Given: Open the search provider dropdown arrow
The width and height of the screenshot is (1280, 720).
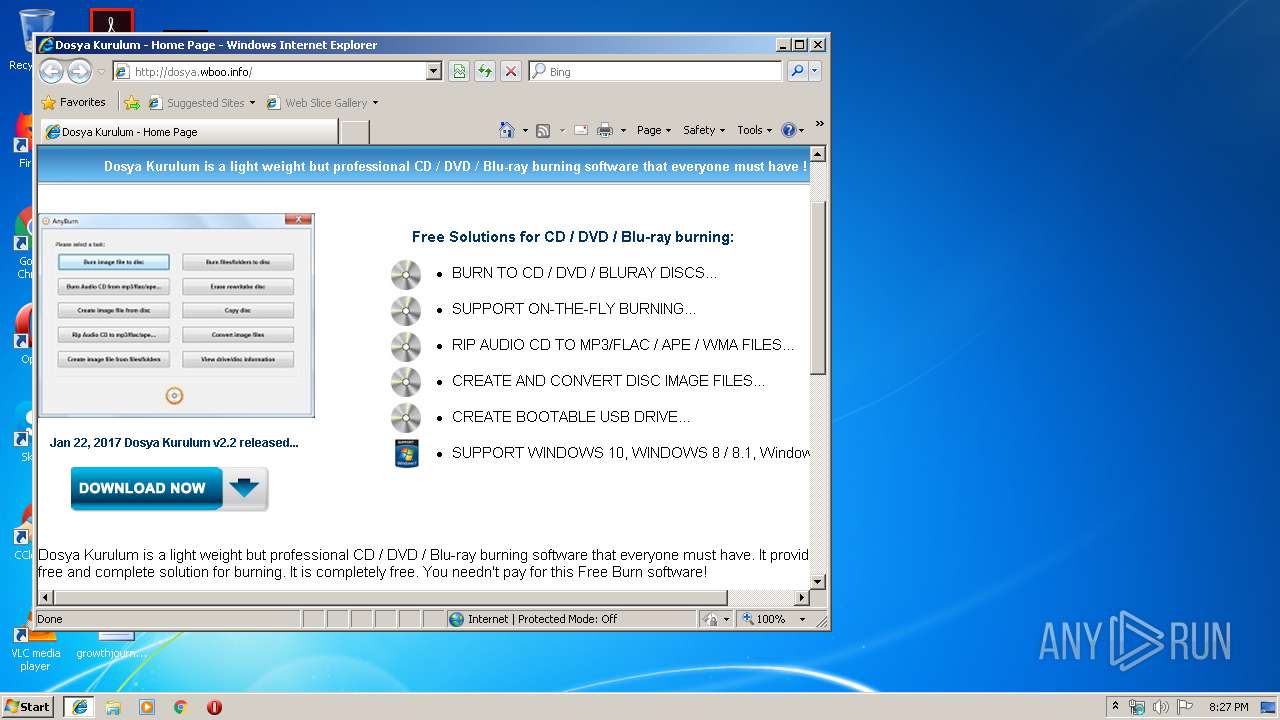Looking at the screenshot, I should click(x=815, y=71).
